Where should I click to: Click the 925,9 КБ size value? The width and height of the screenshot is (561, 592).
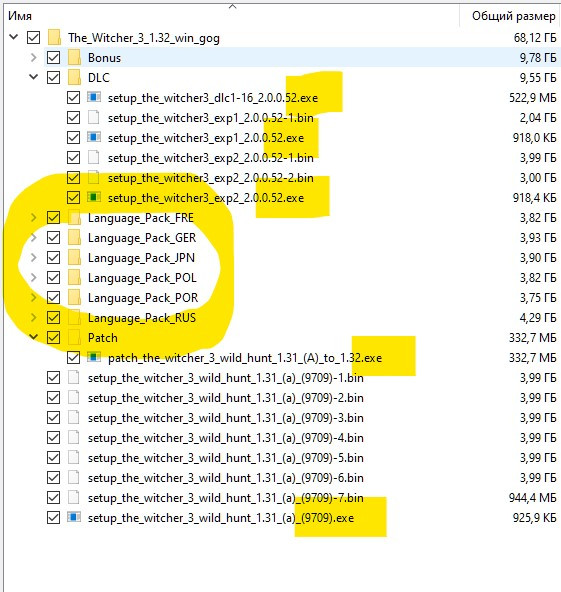pos(534,518)
